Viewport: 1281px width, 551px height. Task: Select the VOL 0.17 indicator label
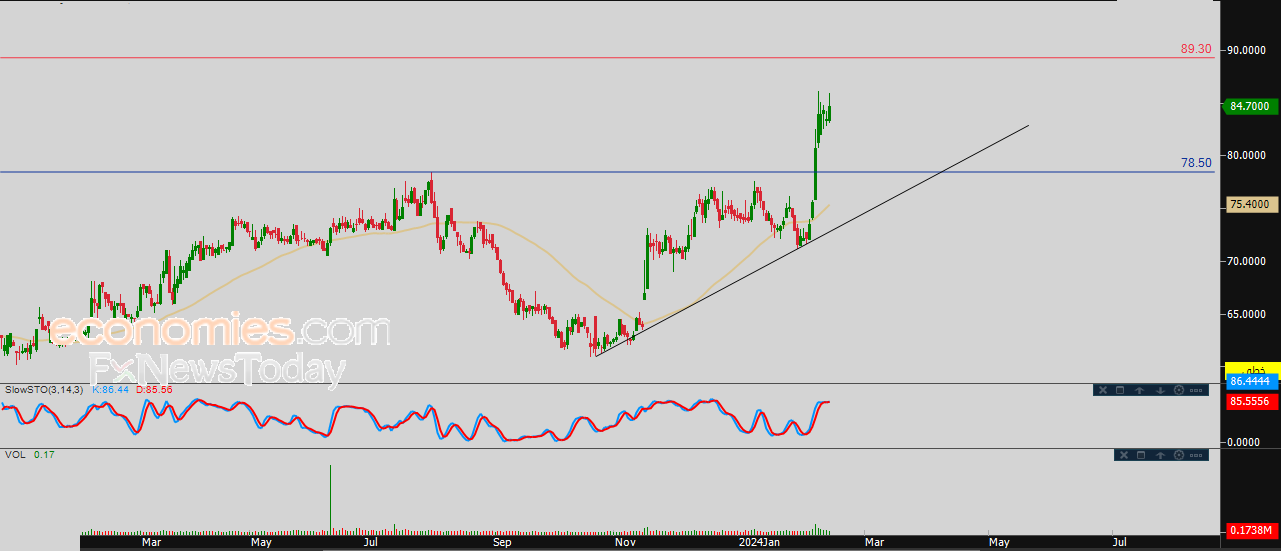(x=29, y=454)
